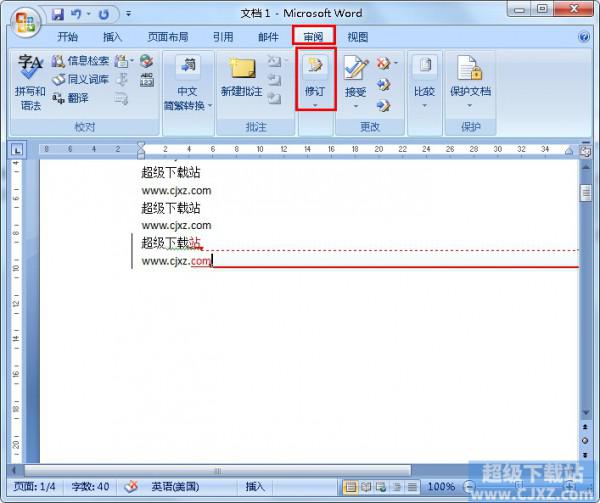This screenshot has height=503, width=600.
Task: Click the tab stop selector on ruler
Action: click(17, 150)
